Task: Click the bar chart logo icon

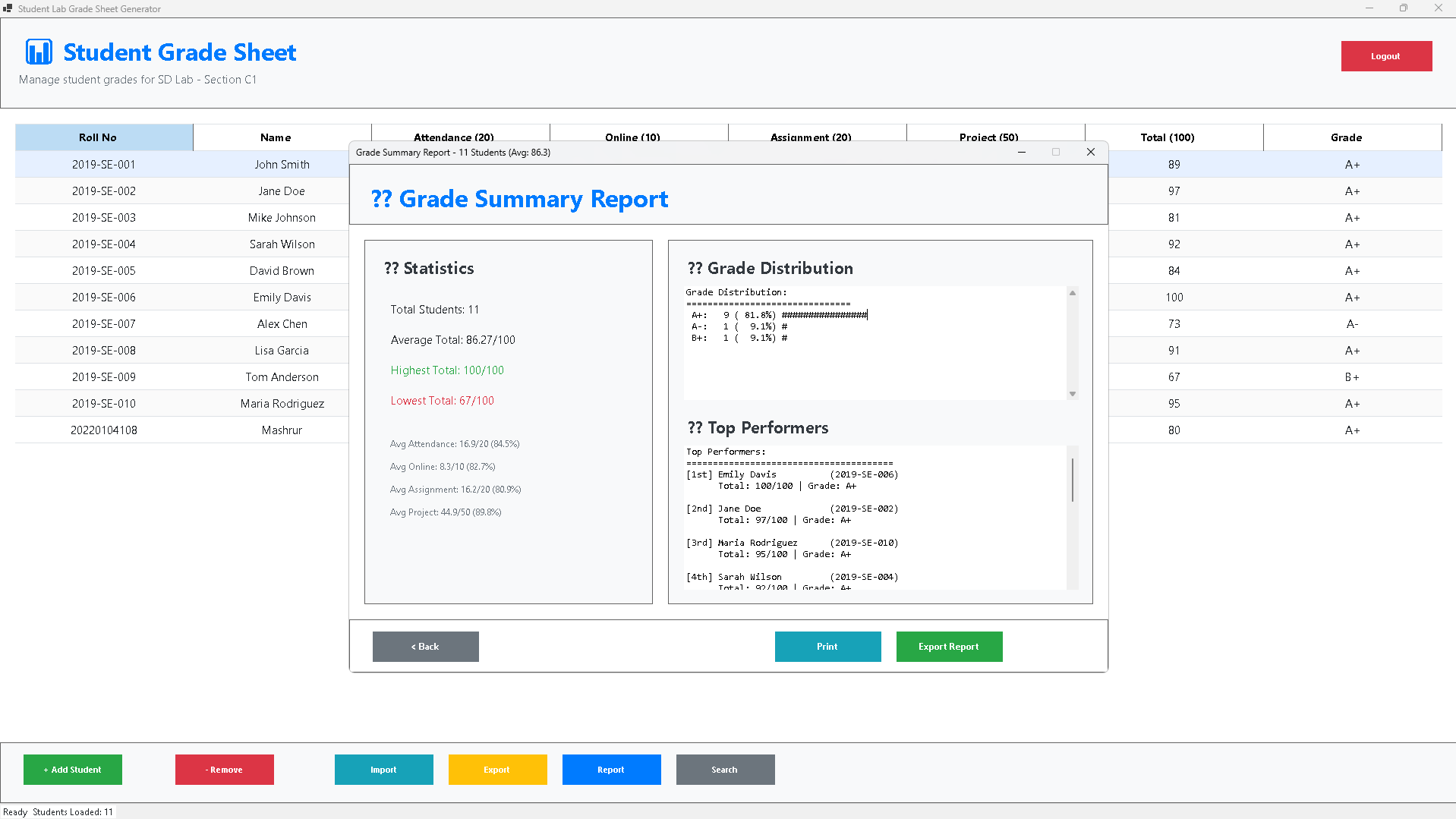Action: click(39, 52)
